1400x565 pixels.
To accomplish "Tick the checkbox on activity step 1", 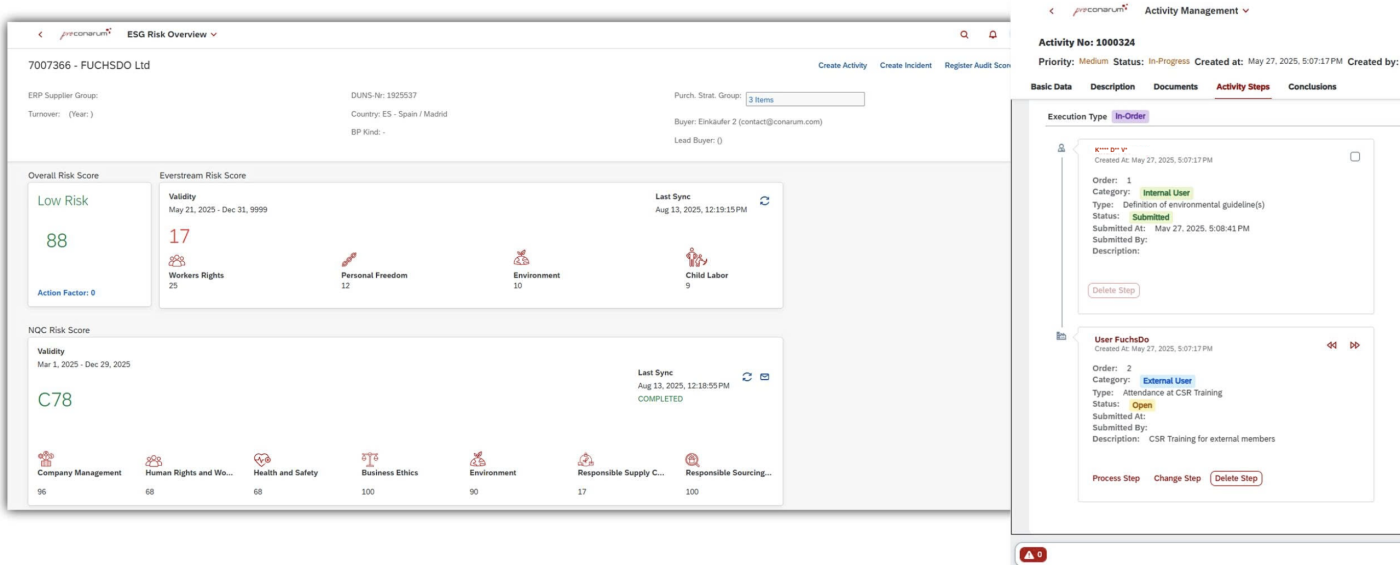I will point(1355,157).
